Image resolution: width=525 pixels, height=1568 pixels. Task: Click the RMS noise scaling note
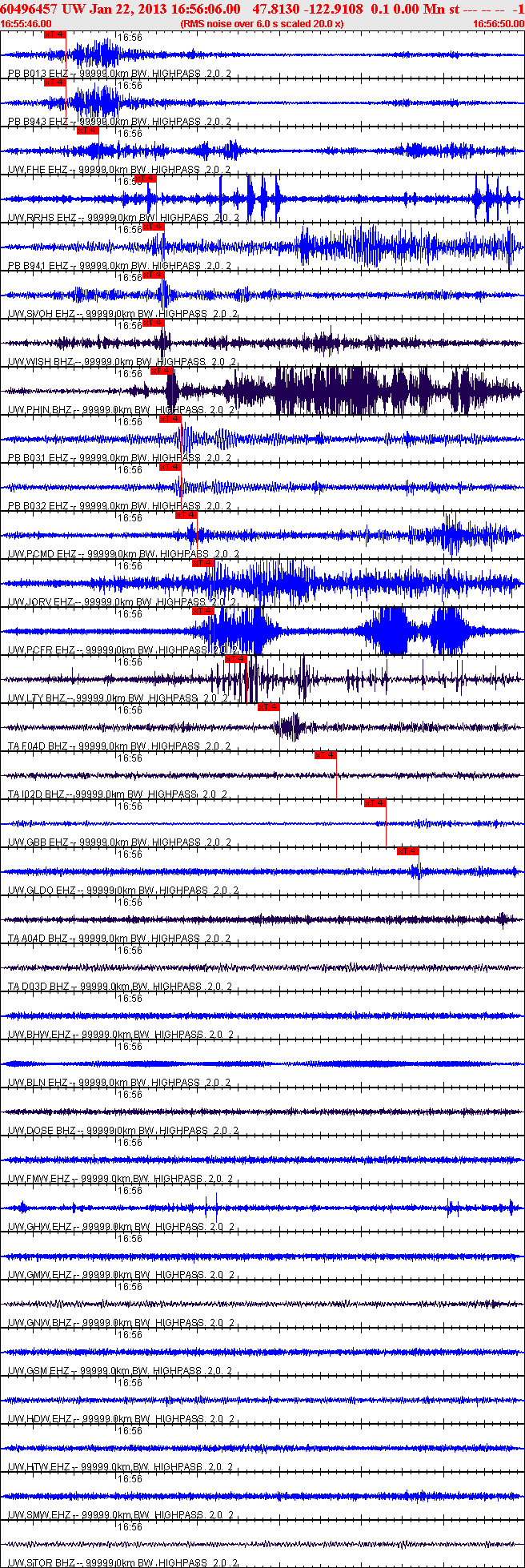coord(262,24)
